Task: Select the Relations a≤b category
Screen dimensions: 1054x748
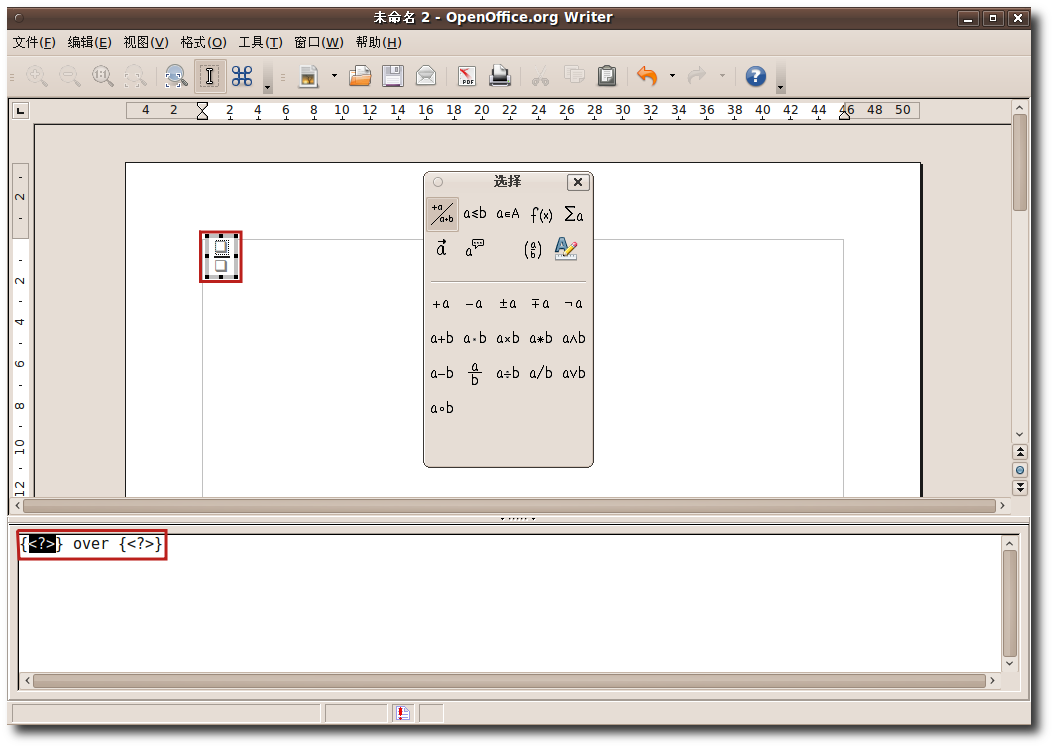Action: [x=475, y=214]
